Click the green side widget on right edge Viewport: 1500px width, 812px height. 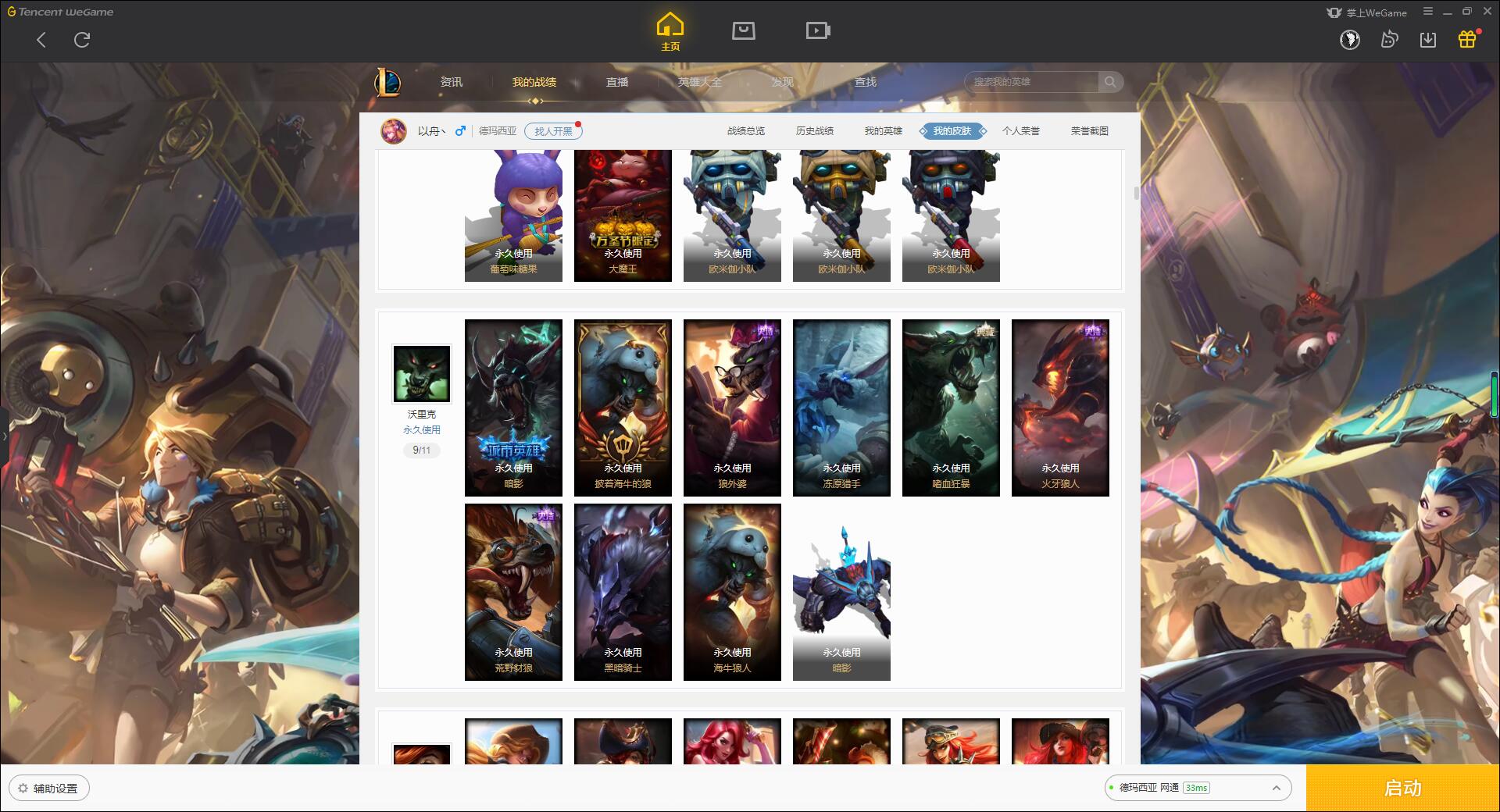(x=1495, y=394)
